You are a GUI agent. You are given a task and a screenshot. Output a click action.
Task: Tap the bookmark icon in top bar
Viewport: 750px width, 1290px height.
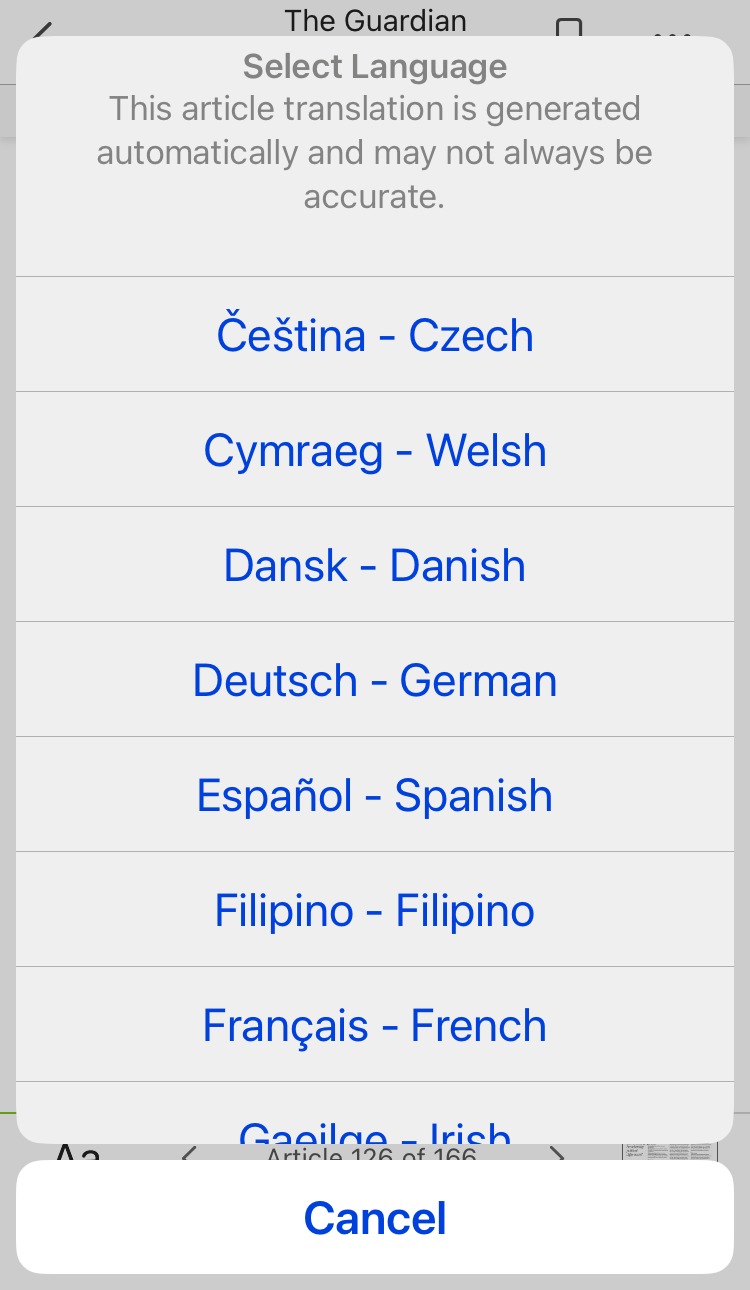569,28
